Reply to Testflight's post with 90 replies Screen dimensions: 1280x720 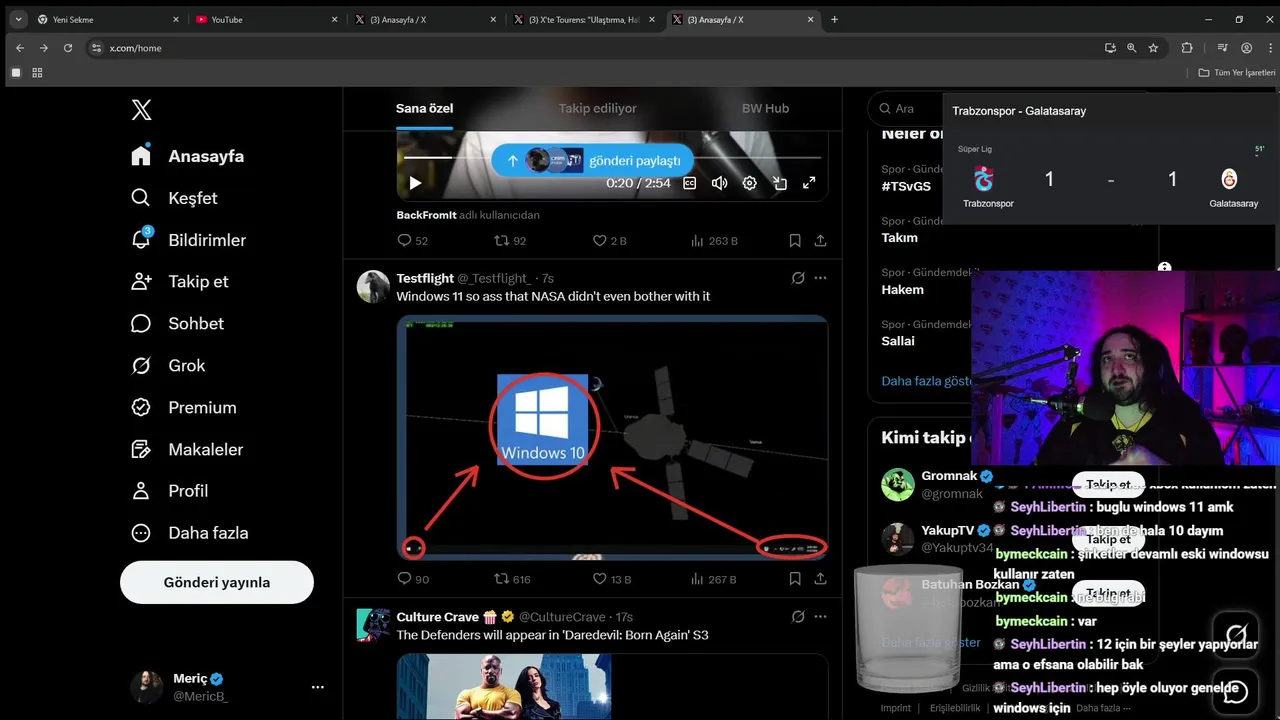click(413, 579)
